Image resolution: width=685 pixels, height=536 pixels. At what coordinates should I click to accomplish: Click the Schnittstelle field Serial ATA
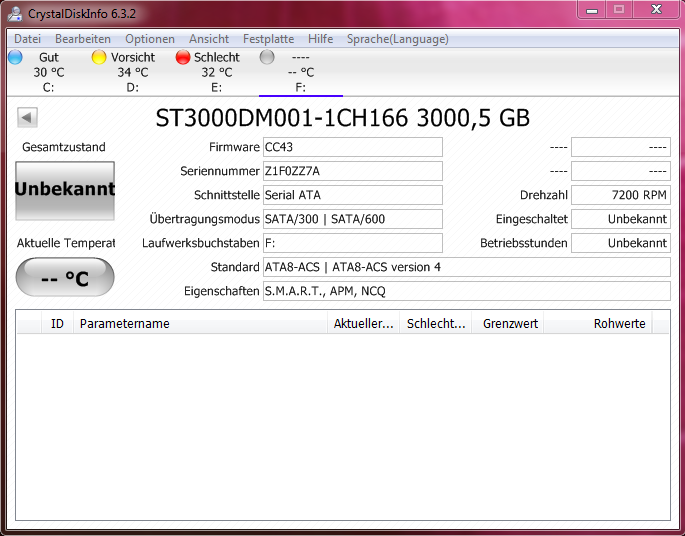pos(353,195)
